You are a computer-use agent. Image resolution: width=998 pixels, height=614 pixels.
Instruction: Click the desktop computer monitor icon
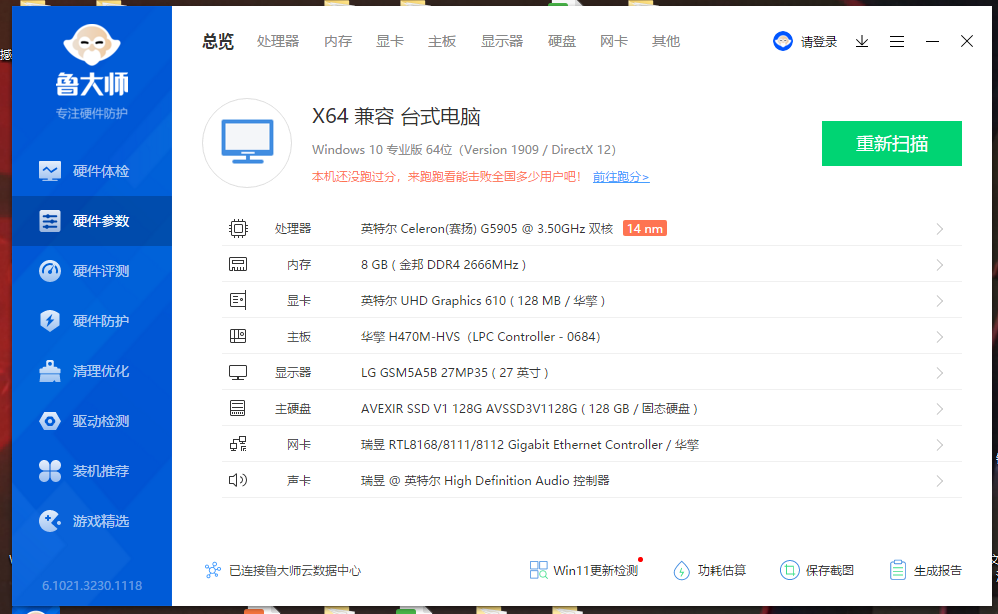click(247, 143)
